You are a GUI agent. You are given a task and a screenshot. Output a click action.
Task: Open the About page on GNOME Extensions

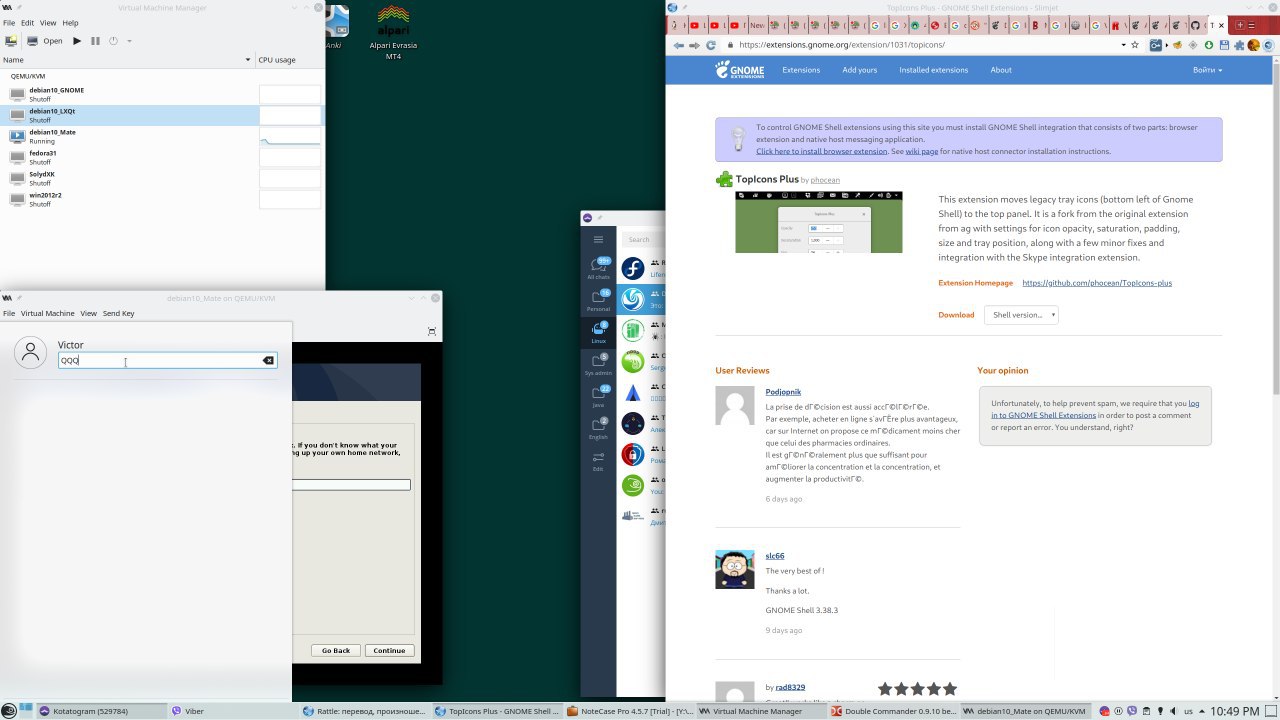(1001, 70)
